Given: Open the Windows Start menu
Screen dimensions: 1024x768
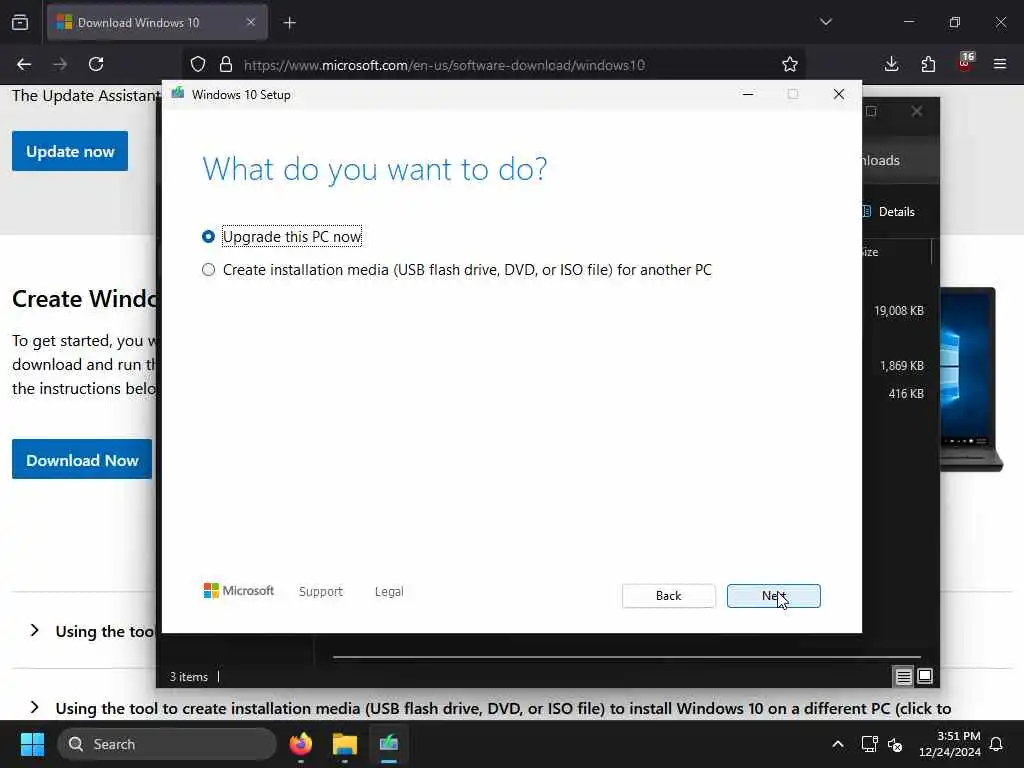Looking at the screenshot, I should [32, 744].
